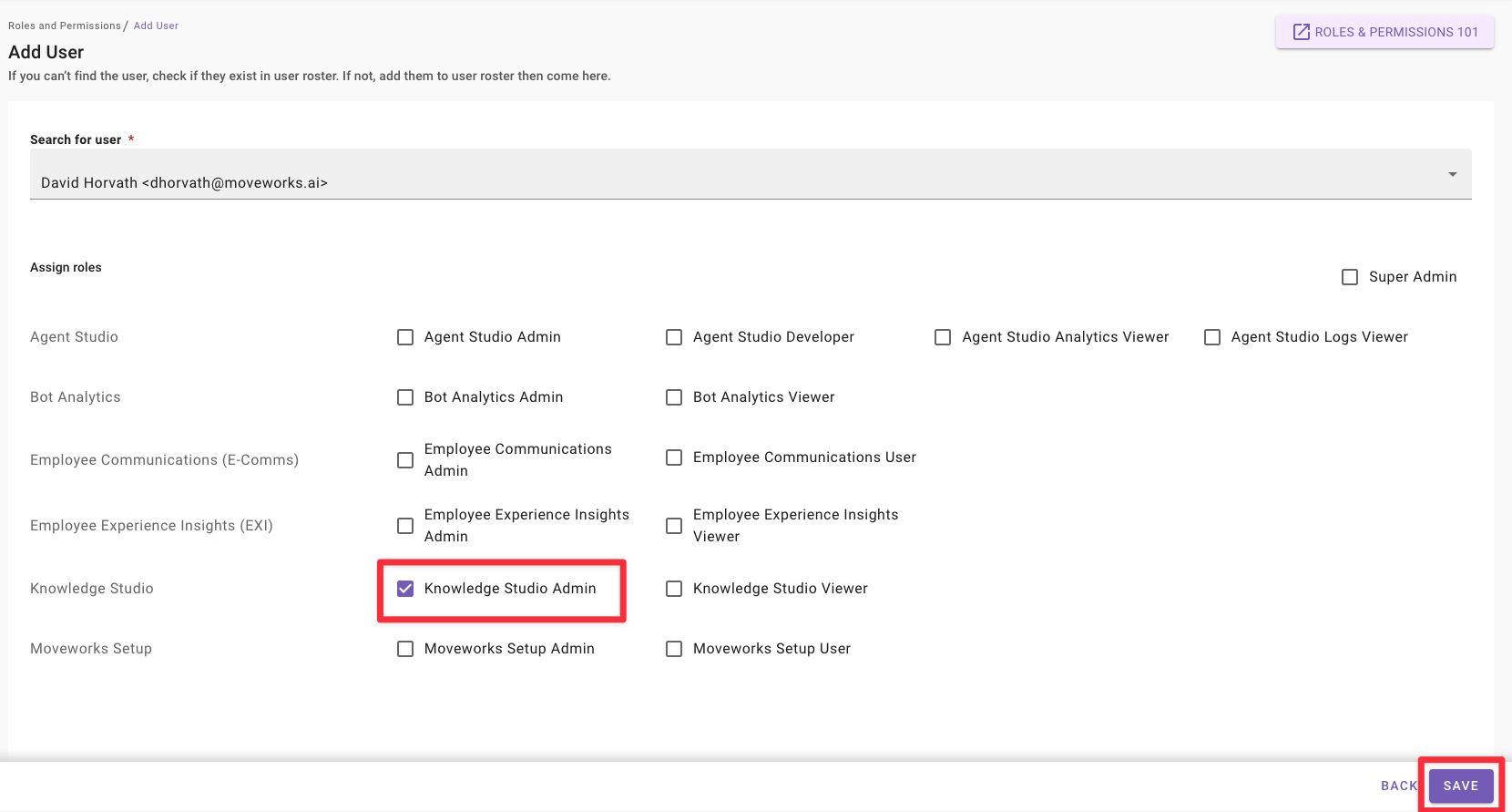This screenshot has height=812, width=1512.
Task: Navigate to Roles and Permissions breadcrumb
Action: (x=65, y=26)
